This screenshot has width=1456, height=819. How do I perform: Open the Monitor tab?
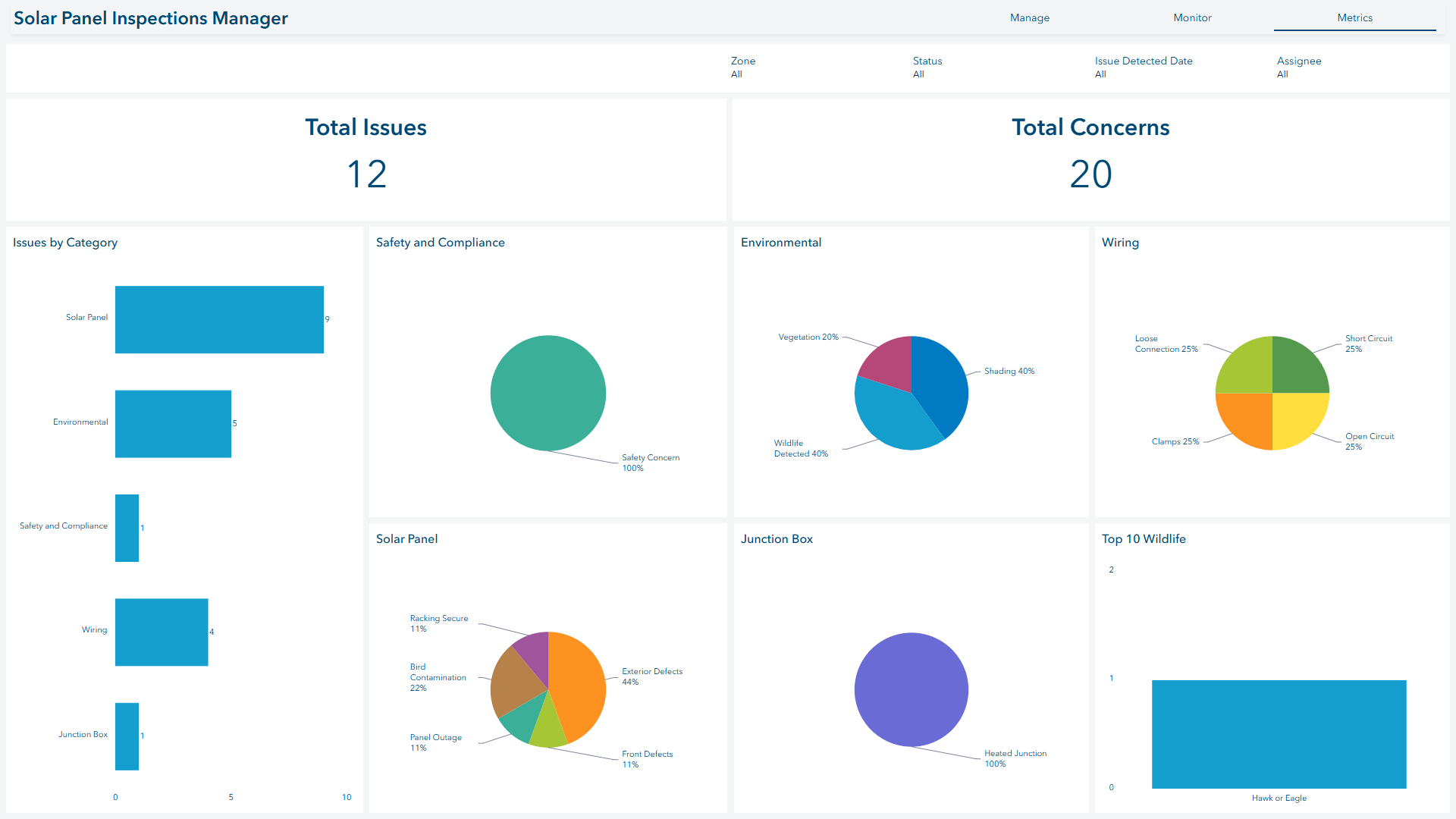tap(1192, 17)
